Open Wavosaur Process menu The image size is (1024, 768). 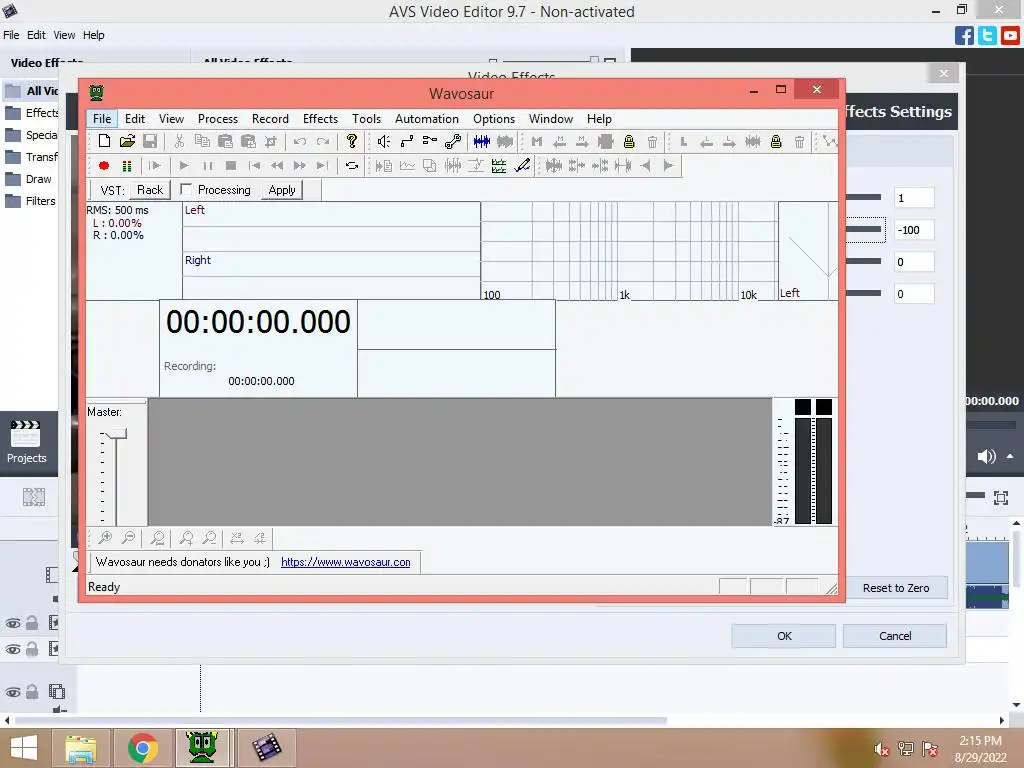click(x=217, y=119)
